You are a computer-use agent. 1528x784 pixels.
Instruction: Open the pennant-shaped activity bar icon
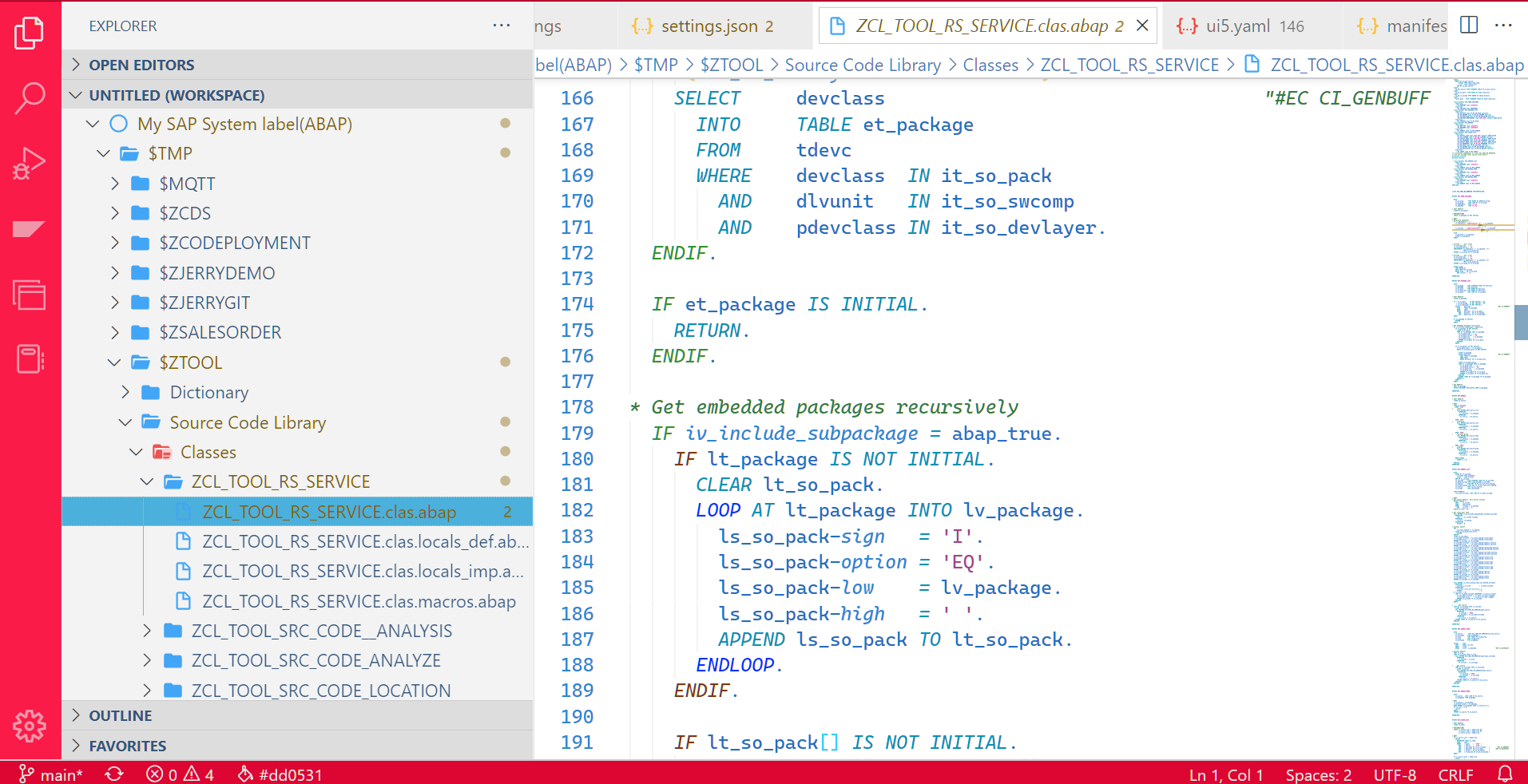click(29, 230)
